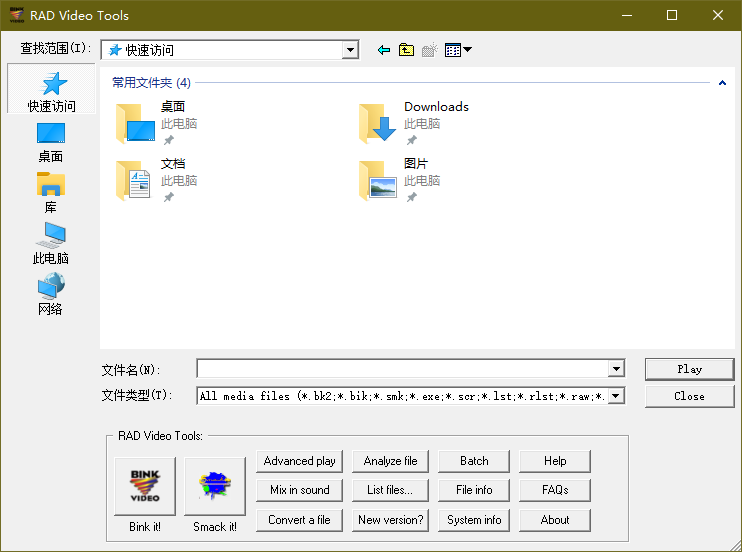Click List files...

(x=390, y=490)
